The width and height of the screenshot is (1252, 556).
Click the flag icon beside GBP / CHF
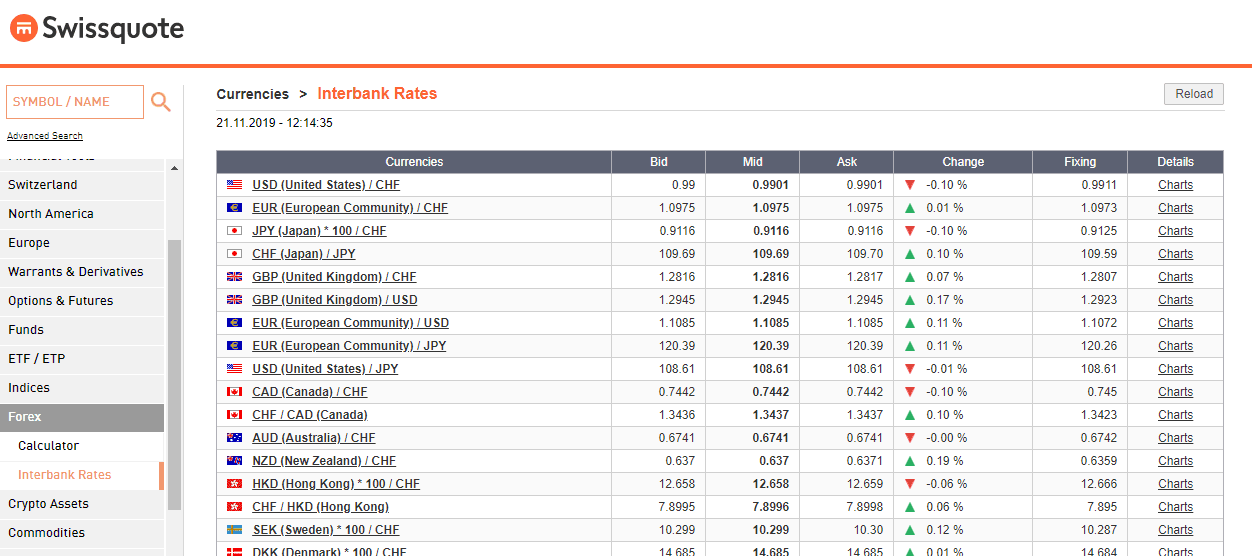[x=234, y=277]
